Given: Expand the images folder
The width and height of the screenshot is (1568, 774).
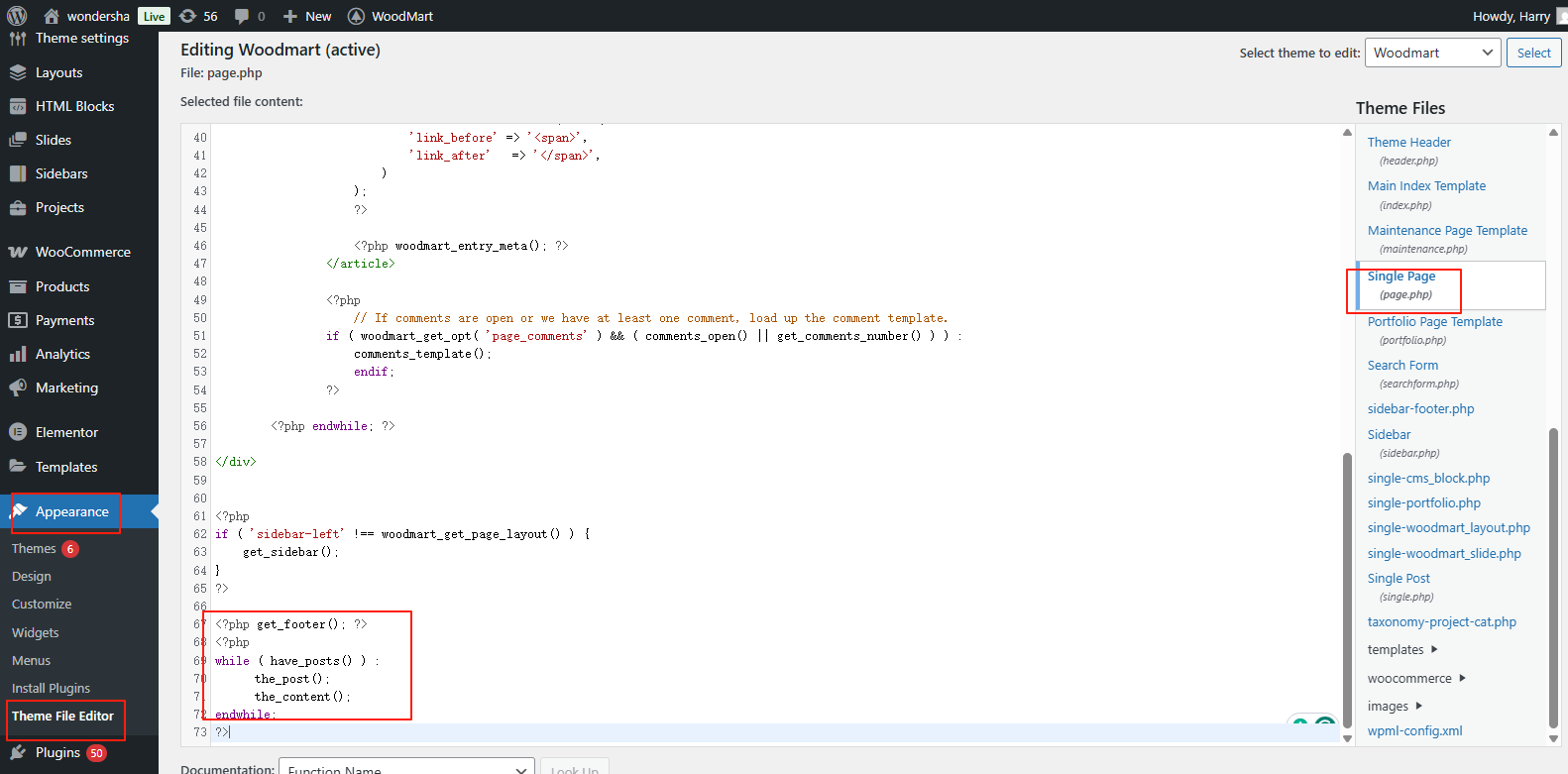Looking at the screenshot, I should (1418, 706).
